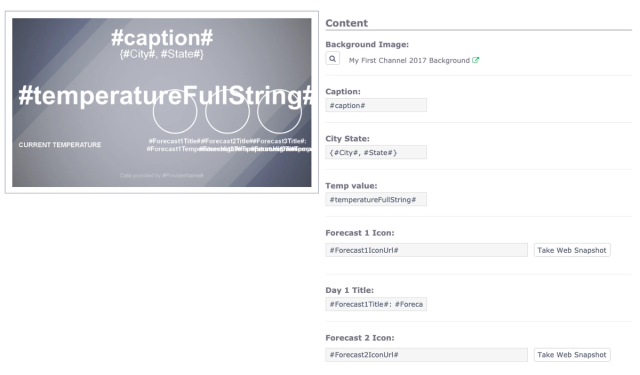Screen dimensions: 640x375
Task: Select the city and state text in preview
Action: [x=162, y=54]
